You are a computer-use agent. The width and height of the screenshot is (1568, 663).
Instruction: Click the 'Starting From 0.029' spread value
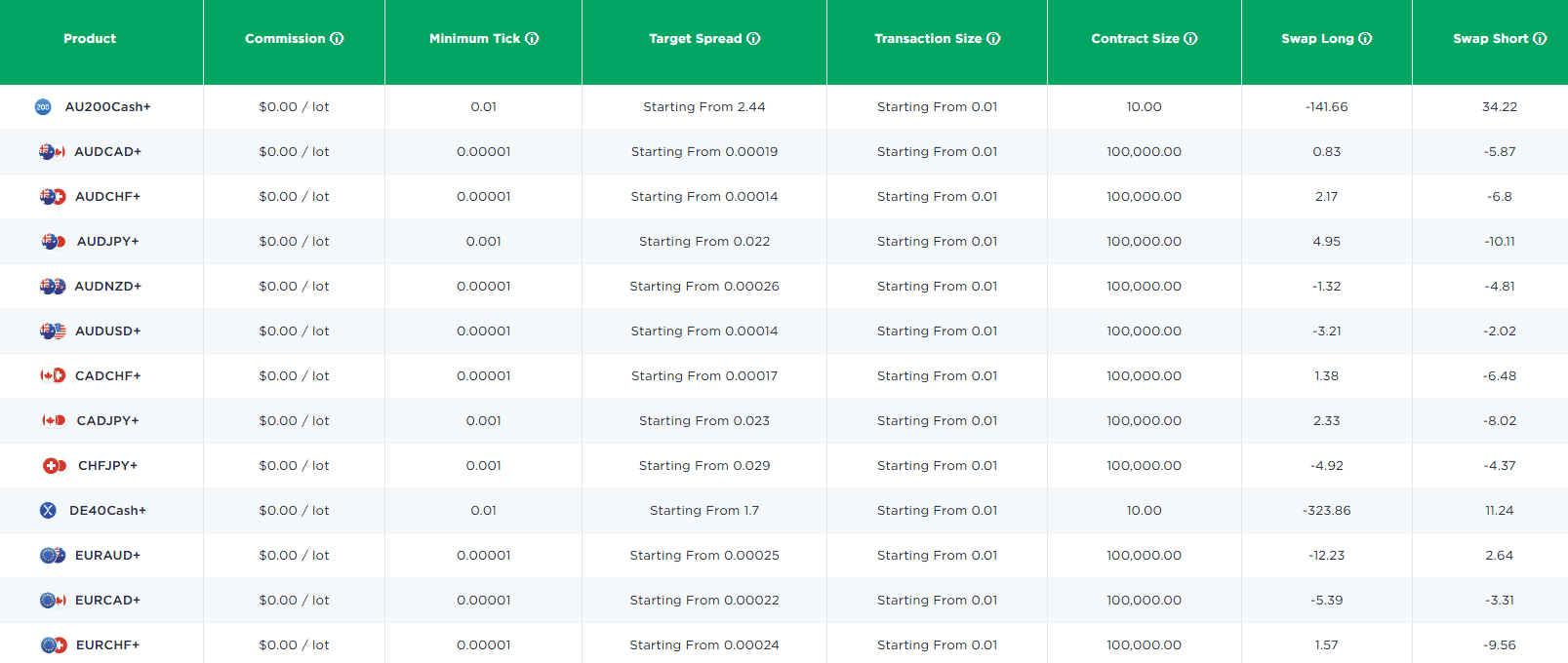(704, 466)
